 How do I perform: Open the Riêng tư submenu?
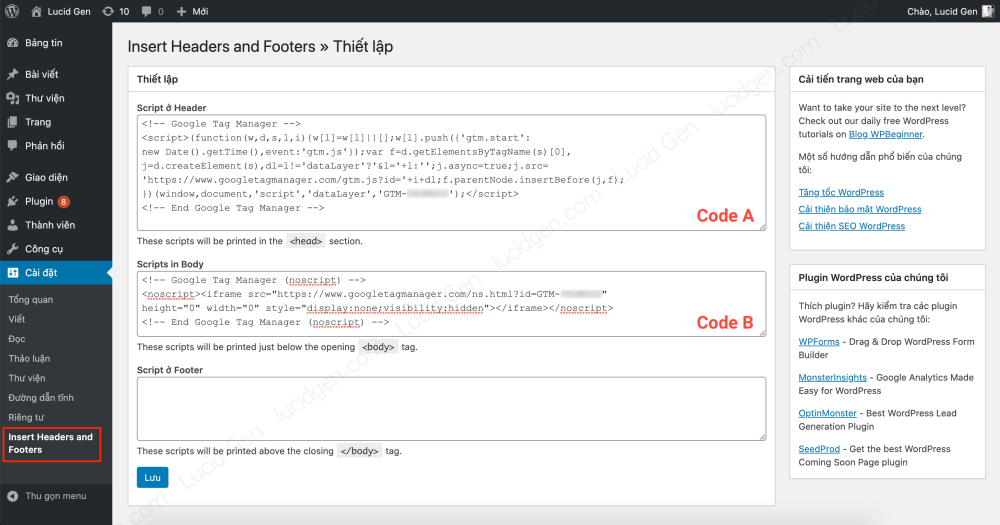click(x=26, y=417)
